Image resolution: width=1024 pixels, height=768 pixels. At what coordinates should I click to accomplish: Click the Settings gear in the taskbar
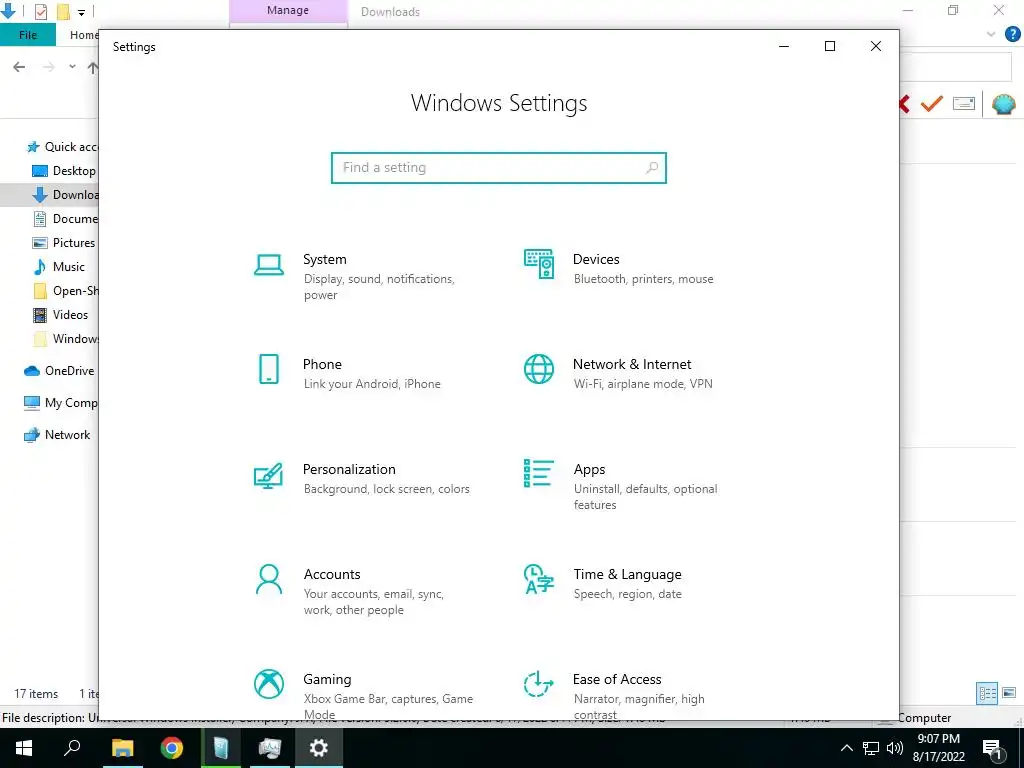point(319,748)
